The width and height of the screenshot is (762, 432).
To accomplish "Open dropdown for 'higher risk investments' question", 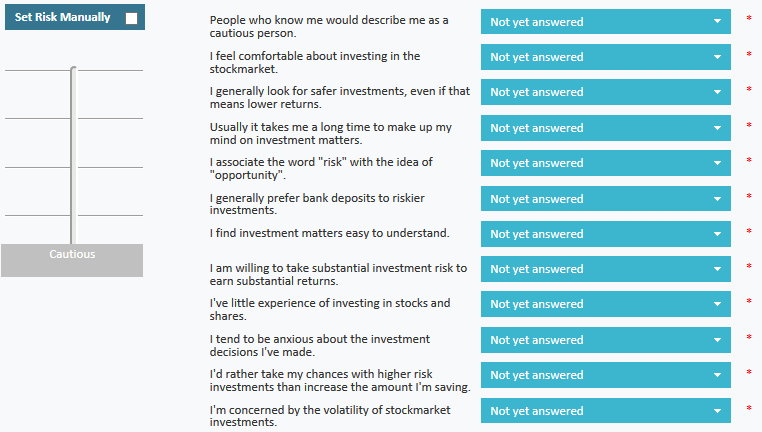I will tap(605, 375).
